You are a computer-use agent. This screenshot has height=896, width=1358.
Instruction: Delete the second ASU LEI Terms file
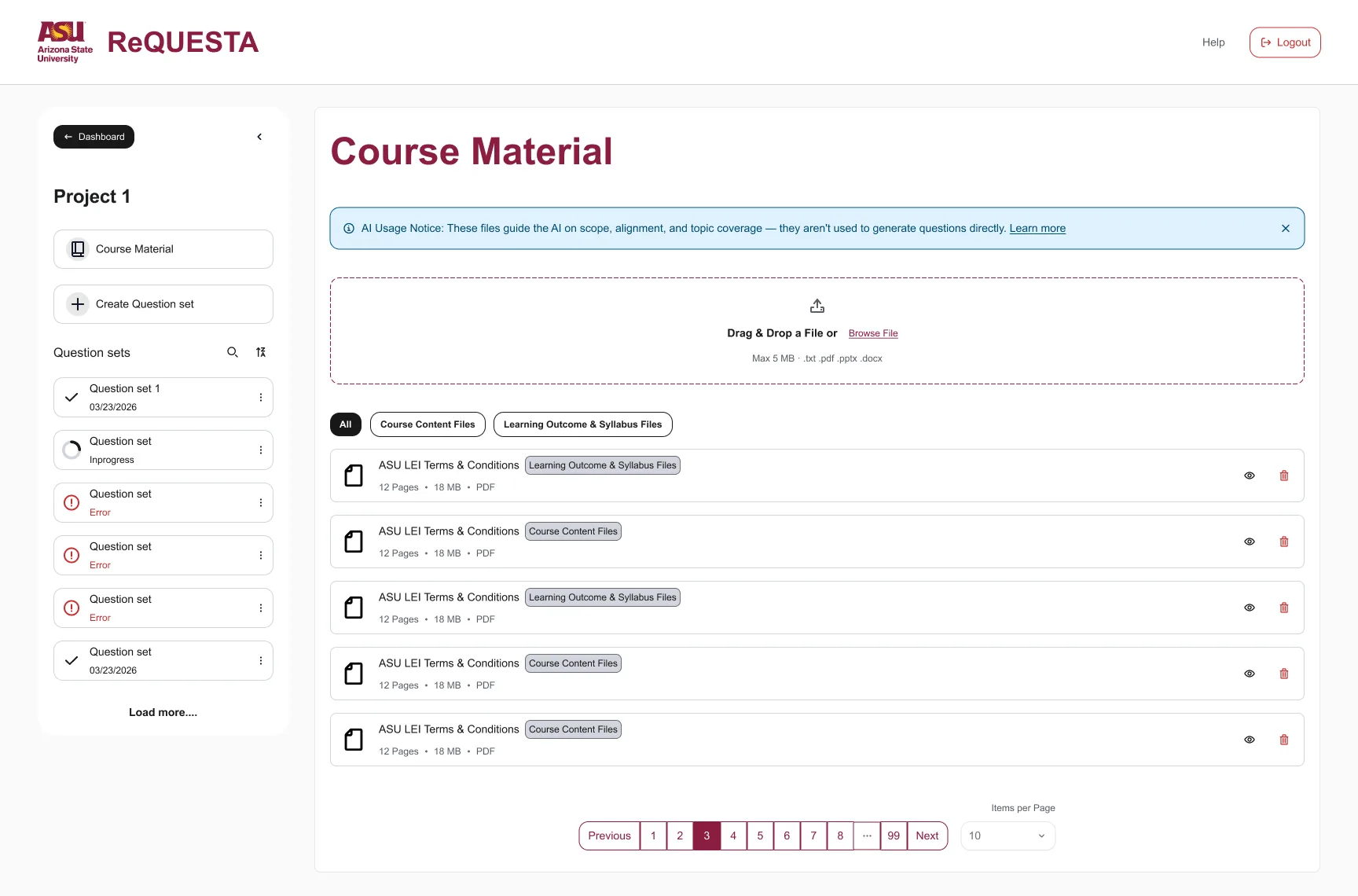tap(1284, 542)
